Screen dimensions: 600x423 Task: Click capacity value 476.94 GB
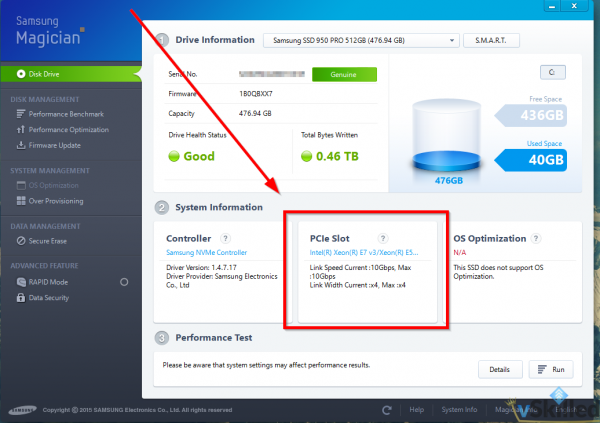[x=255, y=114]
